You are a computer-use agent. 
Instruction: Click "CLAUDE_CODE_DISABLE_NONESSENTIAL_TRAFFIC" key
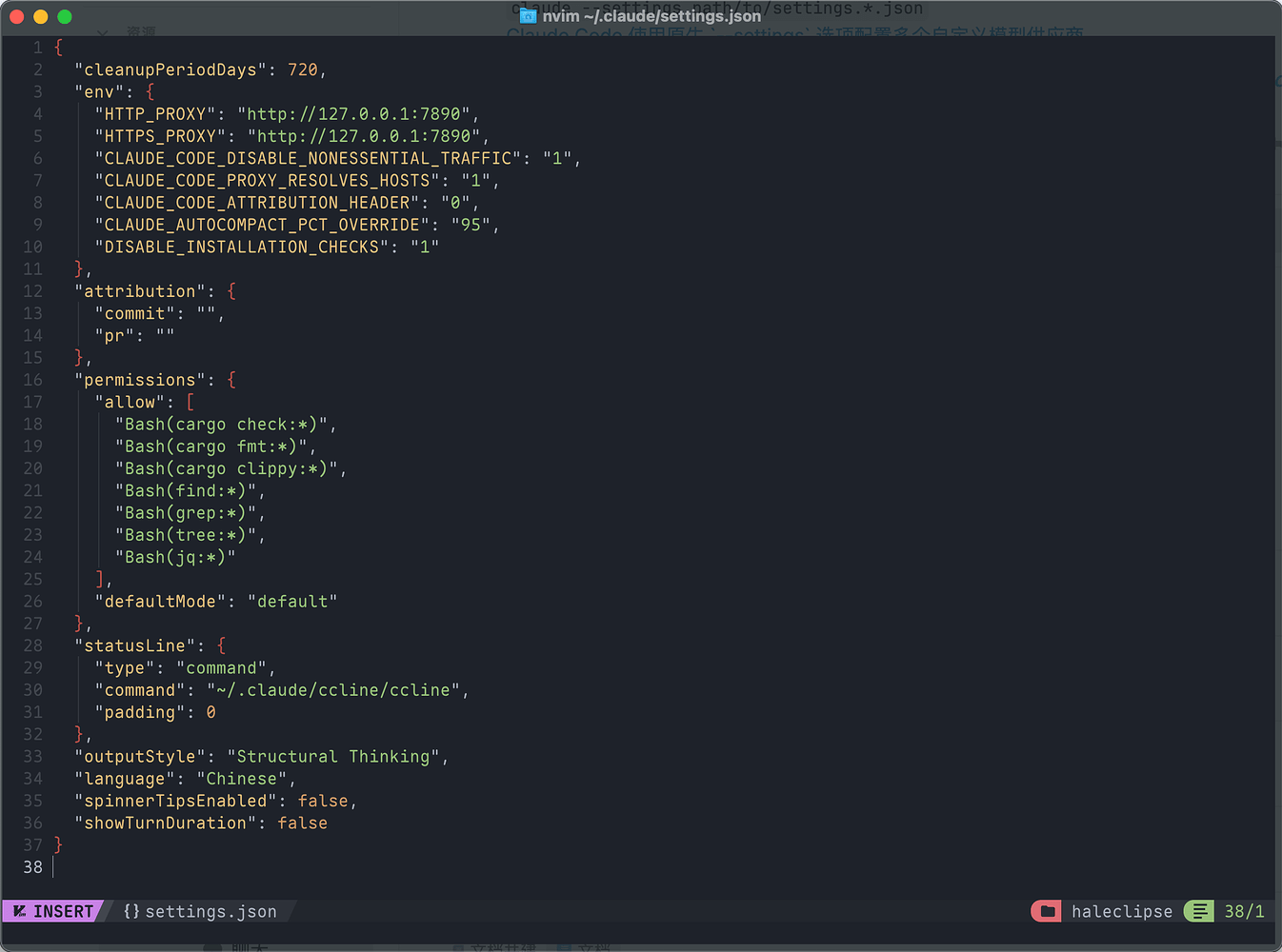[308, 158]
